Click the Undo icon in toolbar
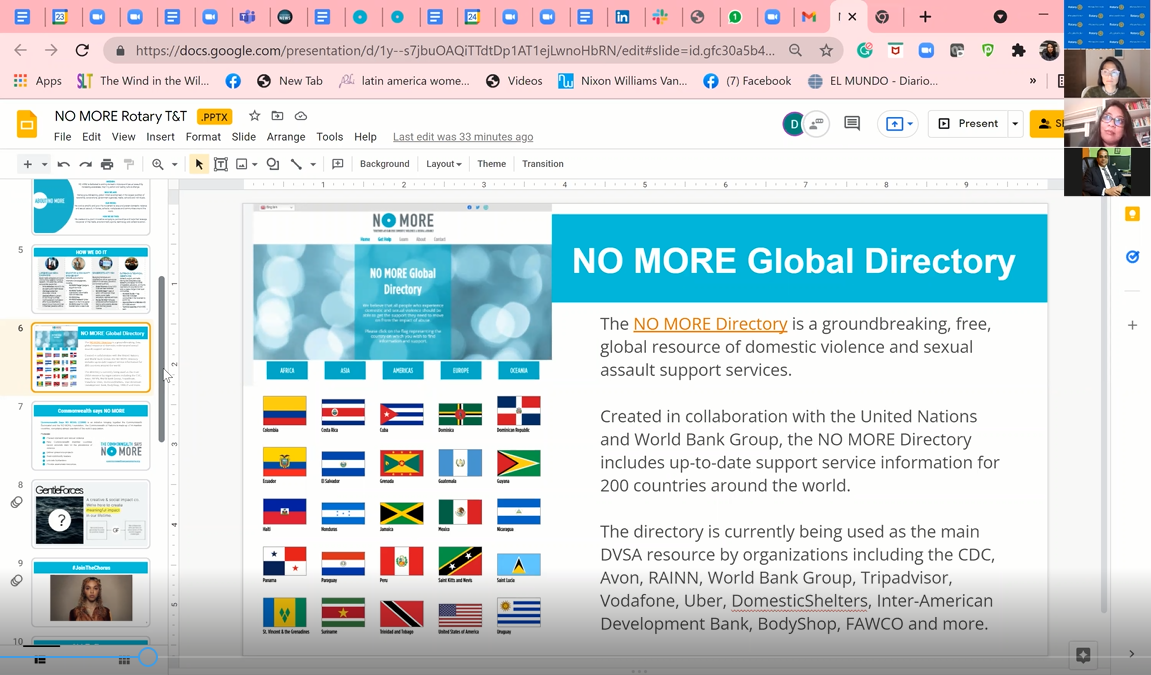The image size is (1151, 675). click(x=64, y=164)
